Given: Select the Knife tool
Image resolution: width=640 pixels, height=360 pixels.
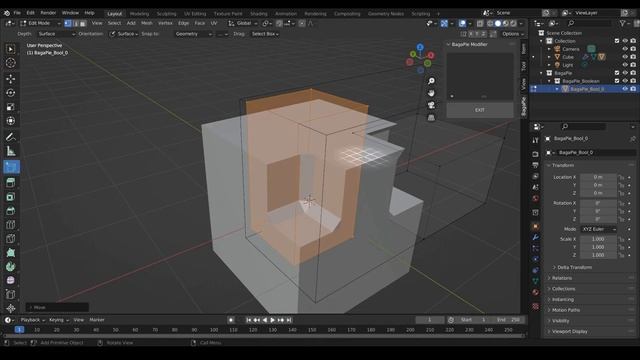Looking at the screenshot, I should click(11, 239).
